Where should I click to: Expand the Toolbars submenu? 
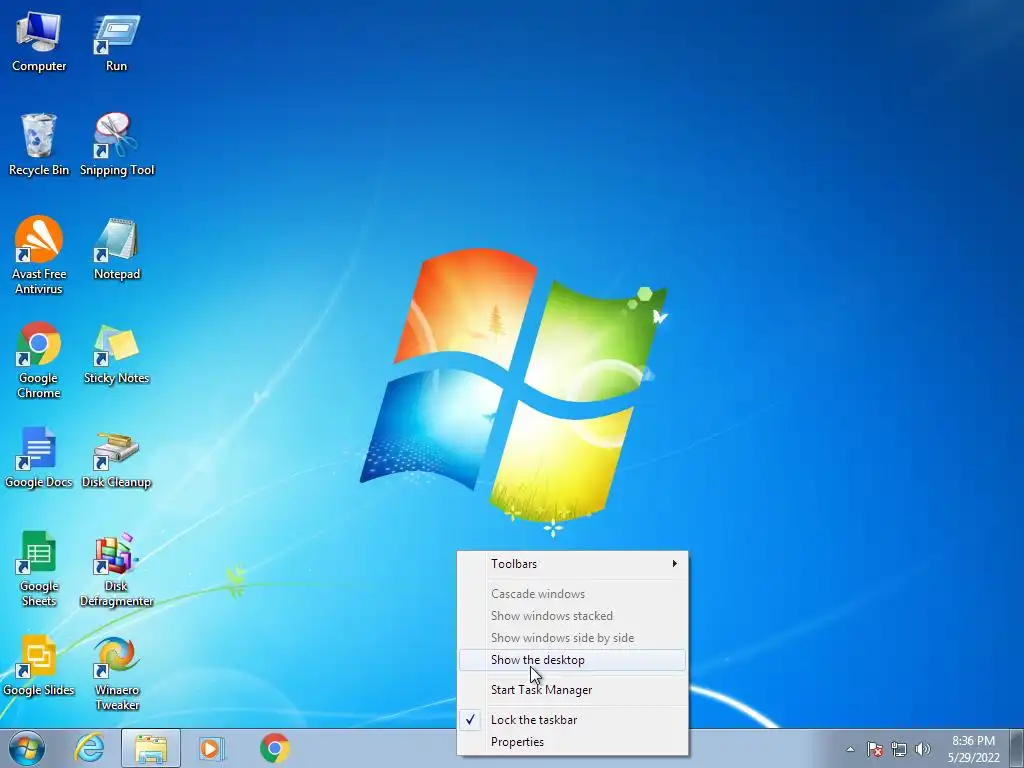573,564
